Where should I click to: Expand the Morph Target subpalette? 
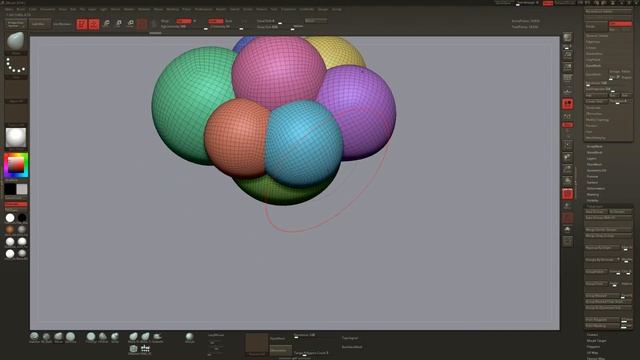click(596, 341)
